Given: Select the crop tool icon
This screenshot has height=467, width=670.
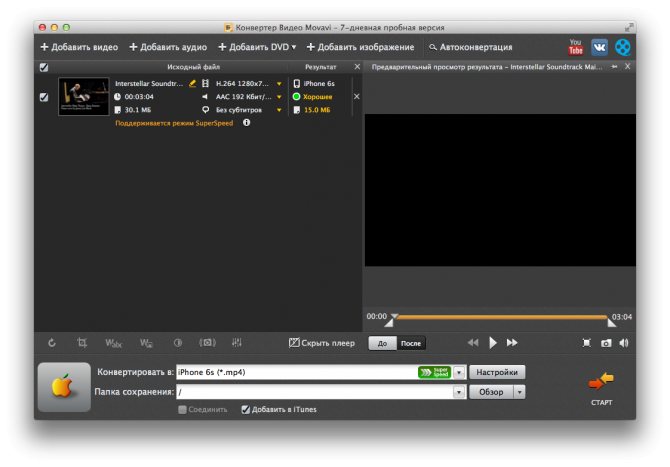Looking at the screenshot, I should click(82, 343).
